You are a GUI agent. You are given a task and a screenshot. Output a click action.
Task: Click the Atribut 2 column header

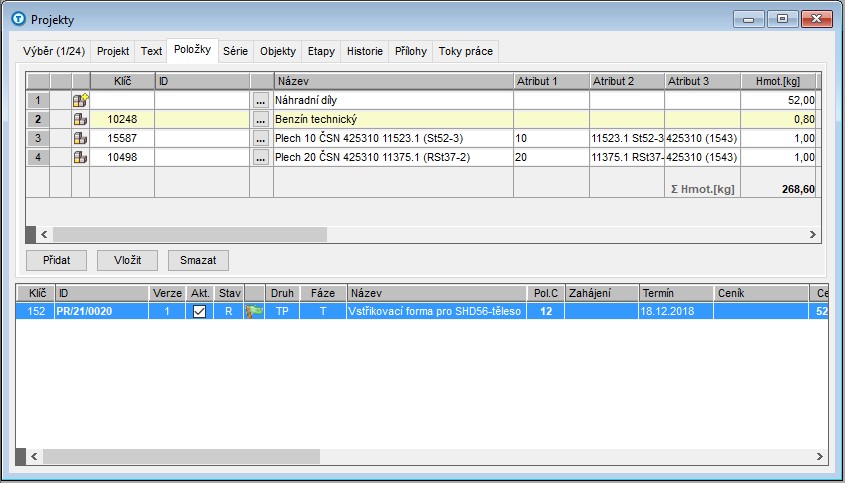coord(627,81)
